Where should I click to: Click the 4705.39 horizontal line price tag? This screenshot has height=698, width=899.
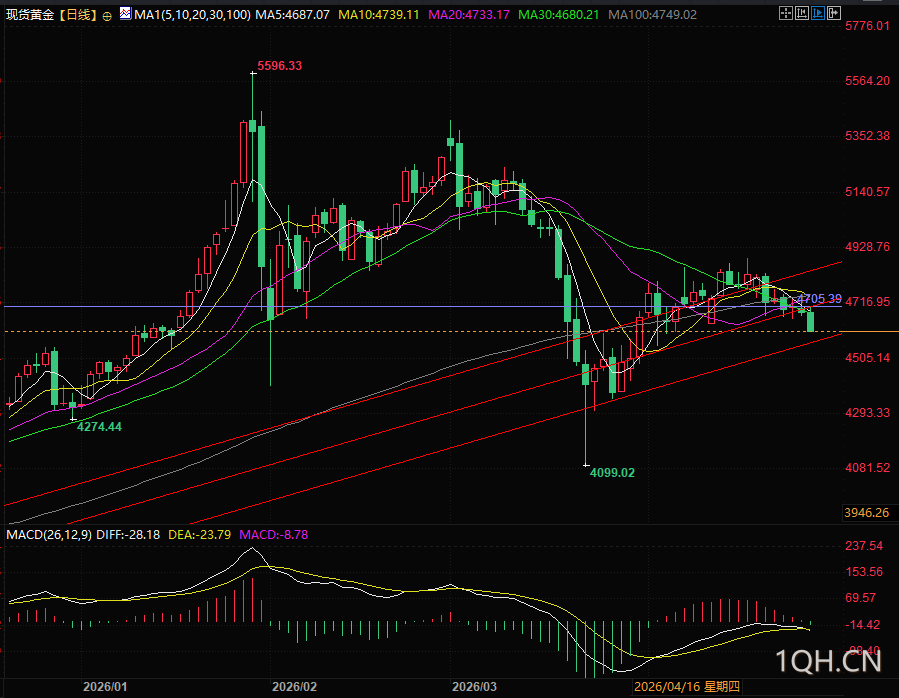819,299
